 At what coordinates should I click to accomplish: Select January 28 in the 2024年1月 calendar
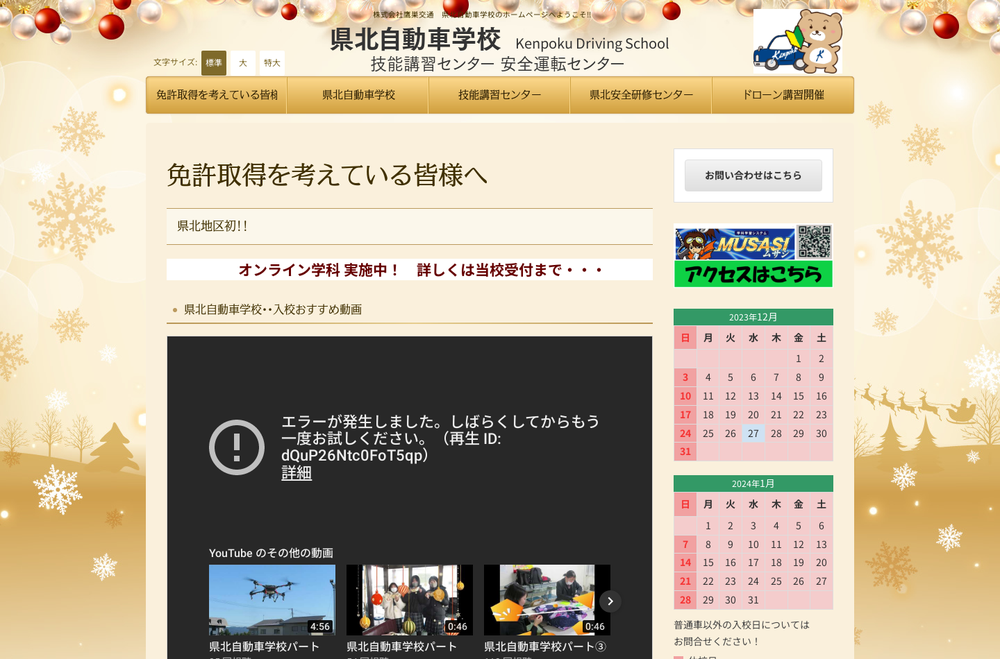tap(686, 600)
